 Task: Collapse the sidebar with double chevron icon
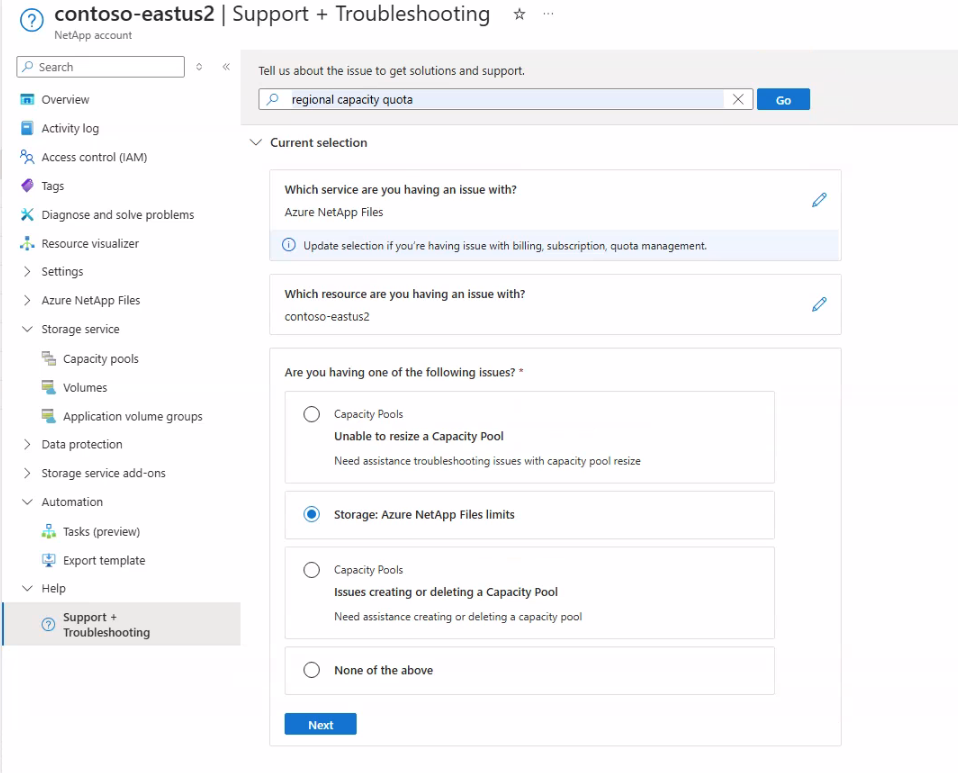226,67
